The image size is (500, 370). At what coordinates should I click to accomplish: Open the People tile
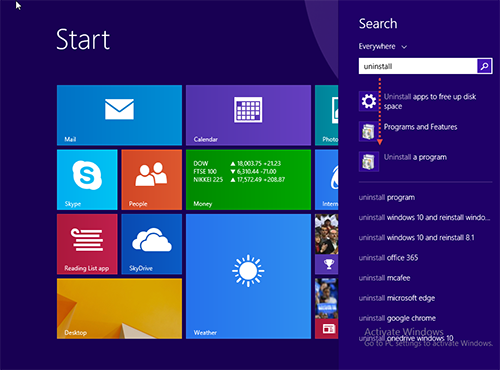(152, 180)
